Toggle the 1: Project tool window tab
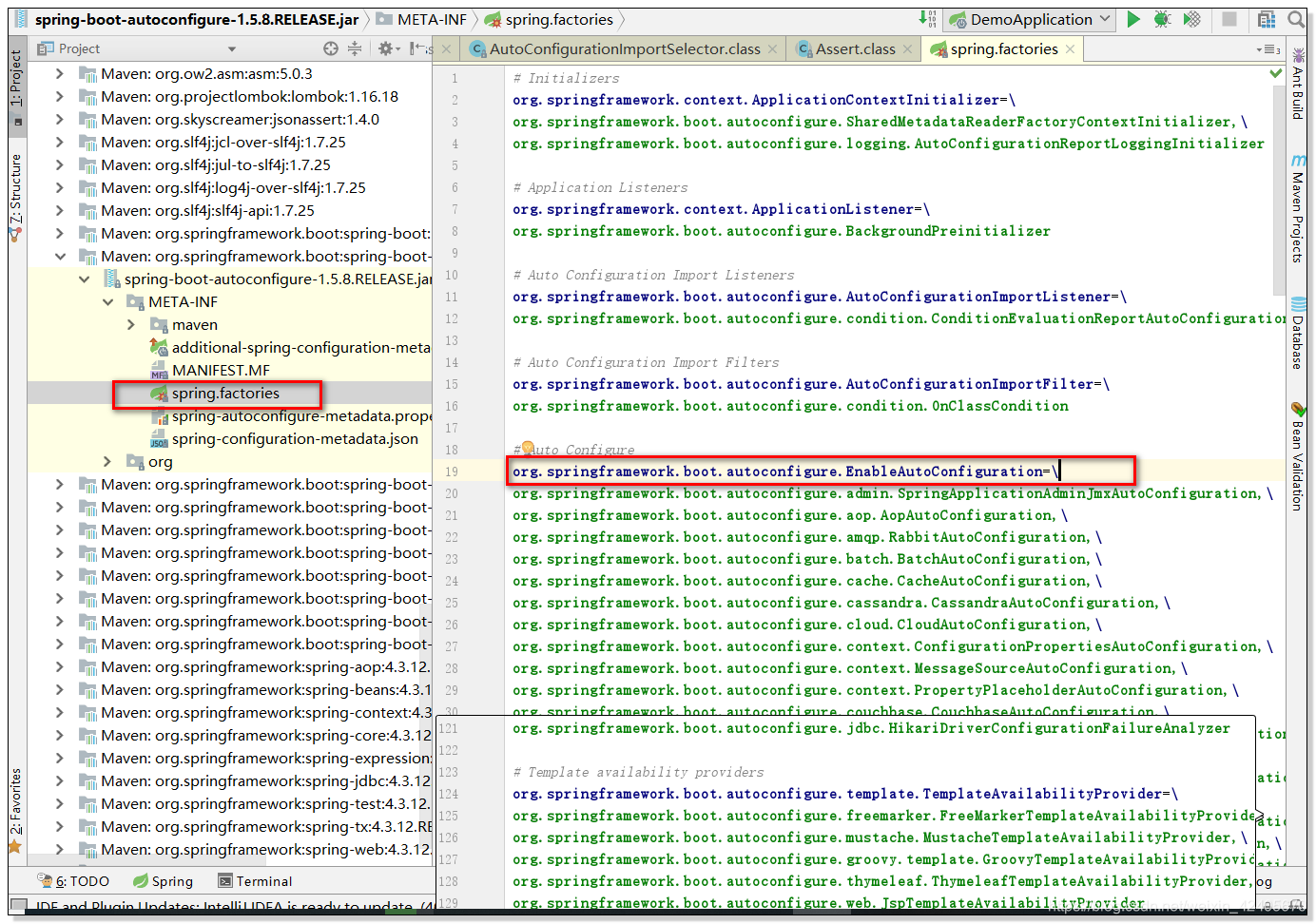1316x924 pixels. click(16, 86)
